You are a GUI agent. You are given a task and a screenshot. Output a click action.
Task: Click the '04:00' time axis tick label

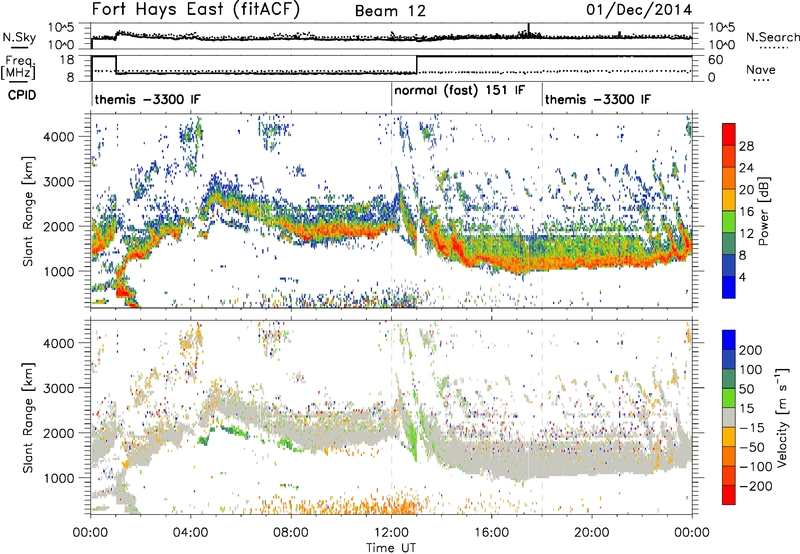click(191, 533)
